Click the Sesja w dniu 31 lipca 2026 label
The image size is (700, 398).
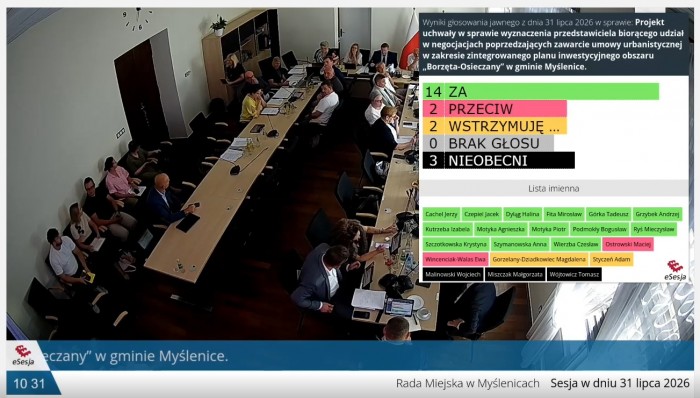(620, 383)
